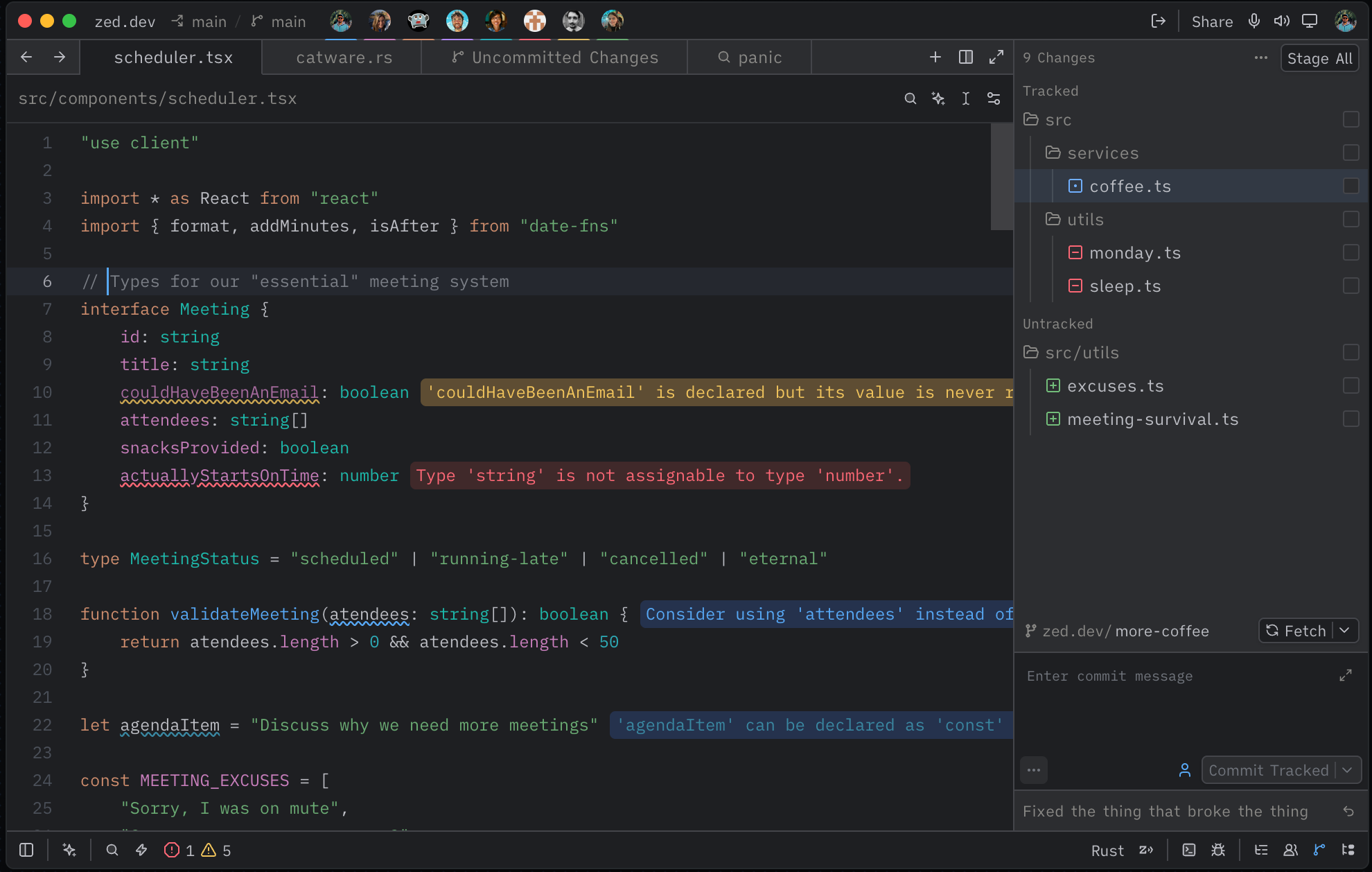Check the excuses.ts staging checkbox
Image resolution: width=1372 pixels, height=872 pixels.
(x=1351, y=385)
